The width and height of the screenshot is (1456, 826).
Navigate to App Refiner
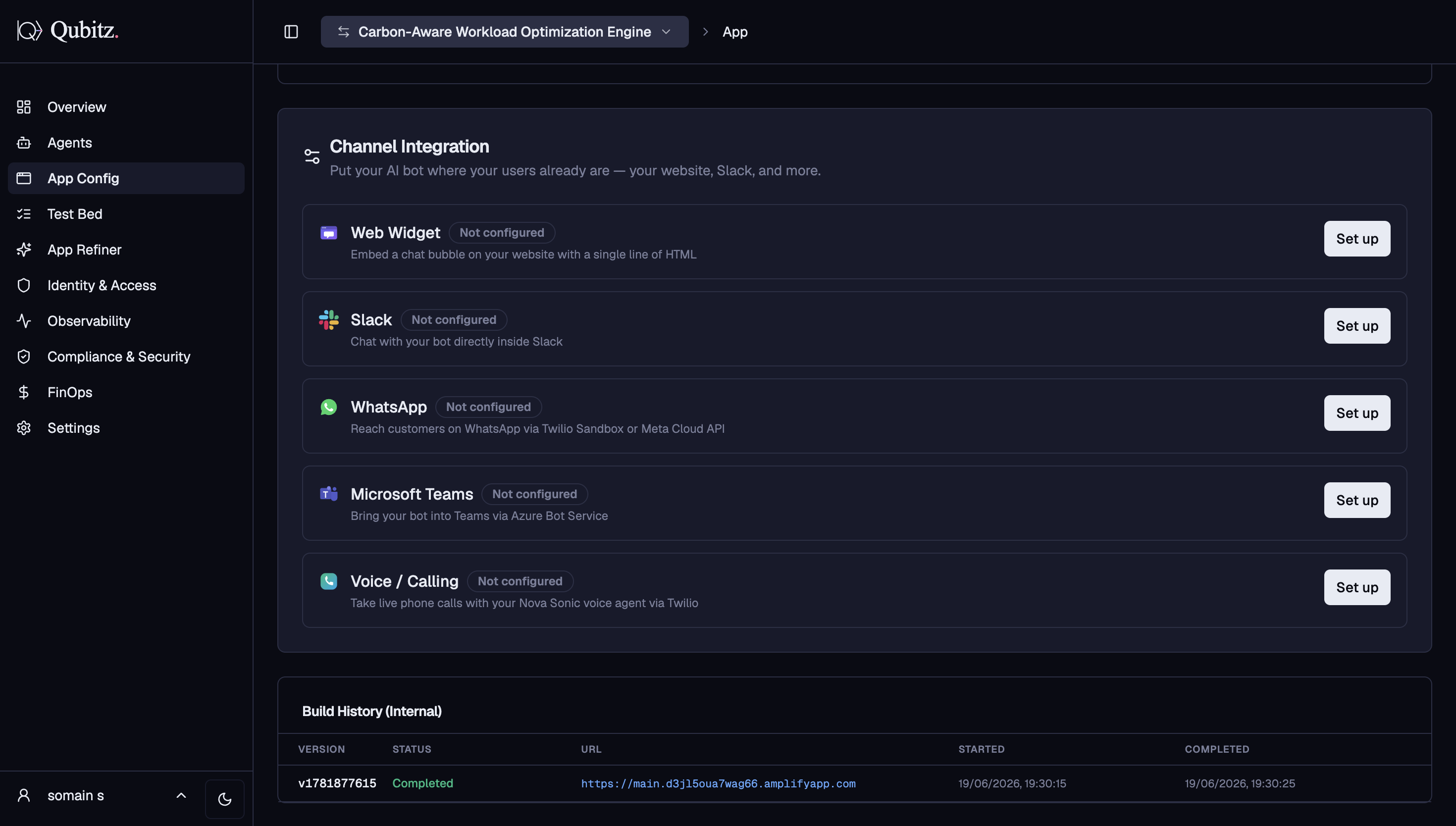(x=126, y=250)
